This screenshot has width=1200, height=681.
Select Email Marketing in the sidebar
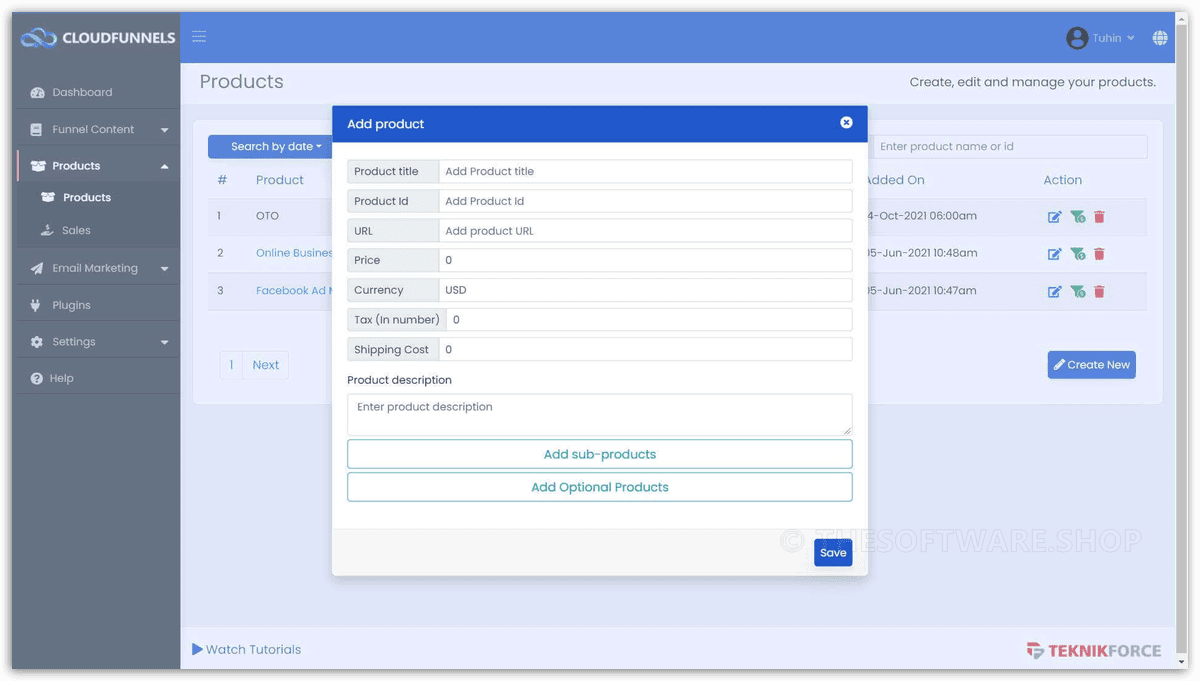96,268
